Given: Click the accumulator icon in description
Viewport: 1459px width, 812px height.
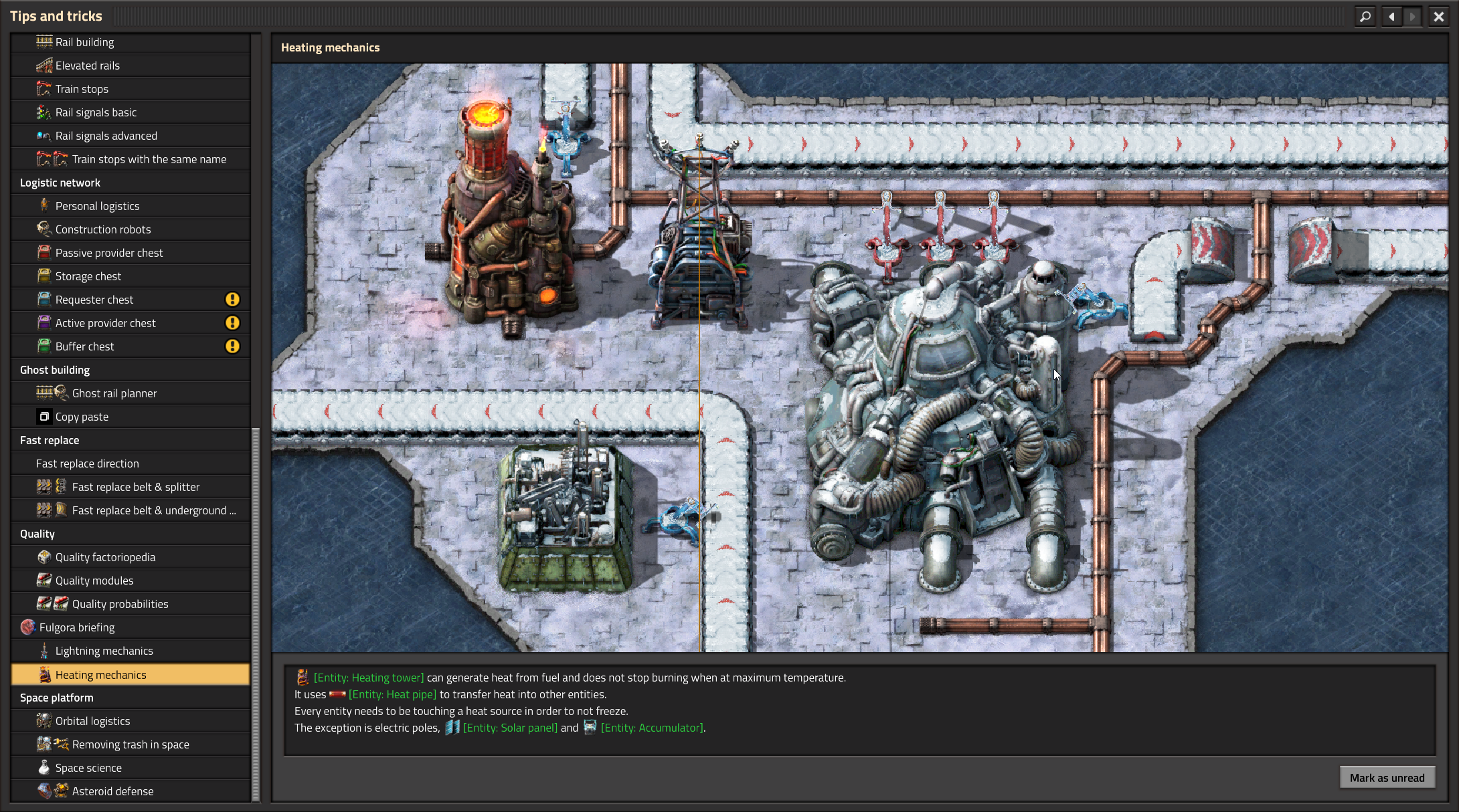Looking at the screenshot, I should [590, 727].
